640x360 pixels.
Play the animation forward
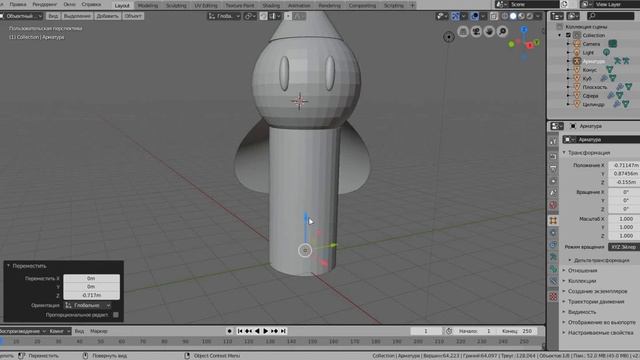(x=266, y=331)
